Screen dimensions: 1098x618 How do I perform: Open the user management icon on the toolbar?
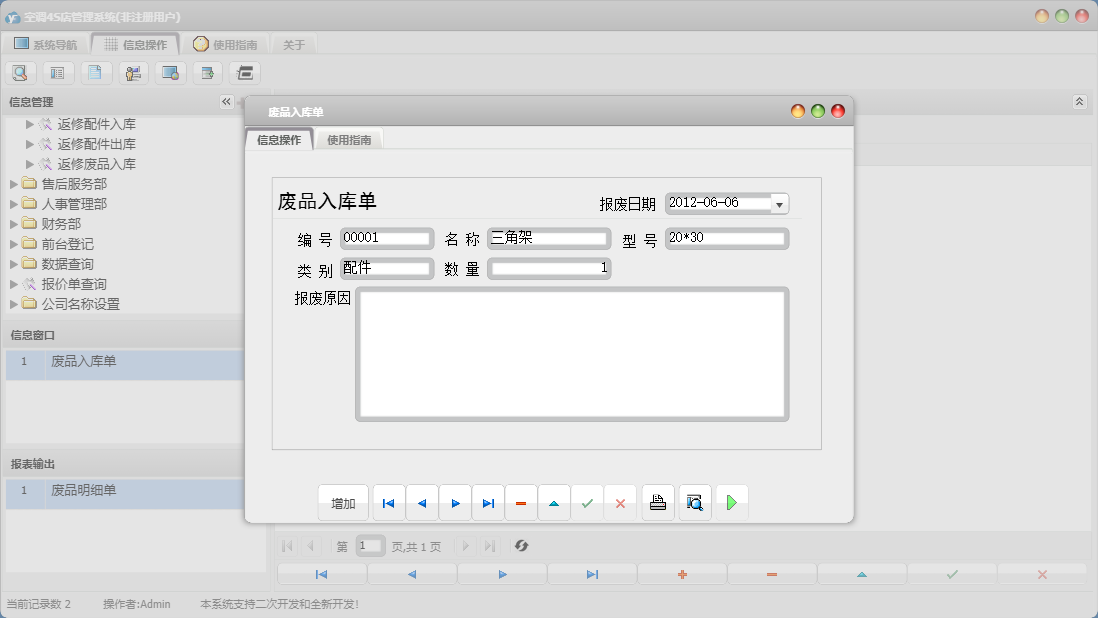coord(132,72)
